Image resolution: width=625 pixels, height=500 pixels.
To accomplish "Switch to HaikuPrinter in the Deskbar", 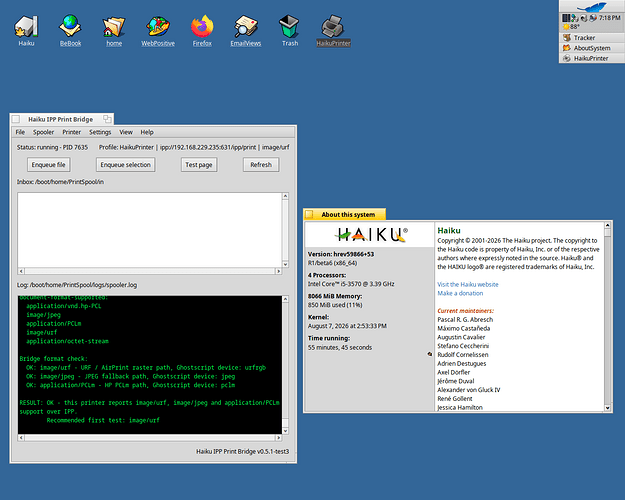I will pyautogui.click(x=592, y=58).
